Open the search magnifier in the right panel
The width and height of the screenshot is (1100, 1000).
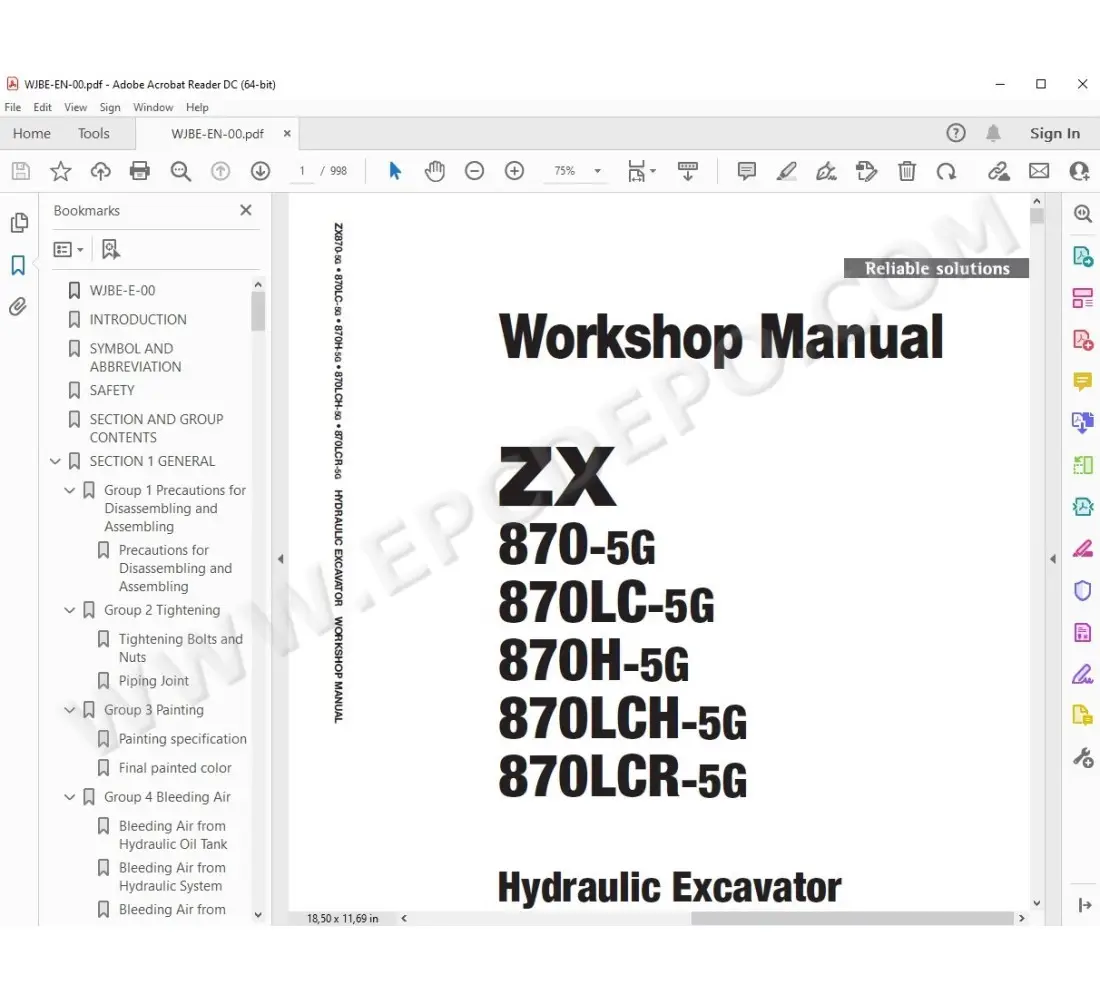click(x=1082, y=213)
